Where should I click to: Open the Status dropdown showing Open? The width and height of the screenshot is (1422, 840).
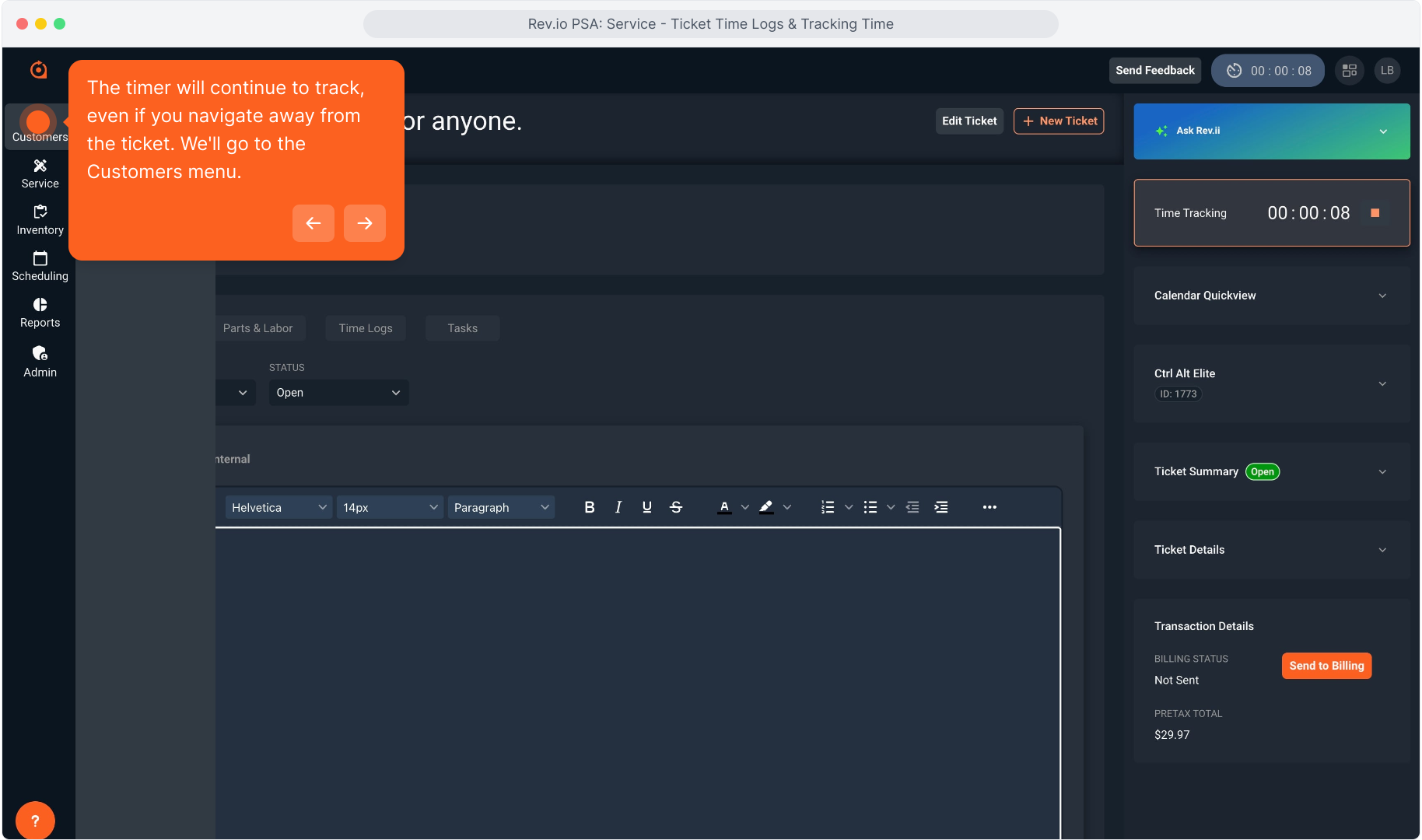tap(338, 393)
